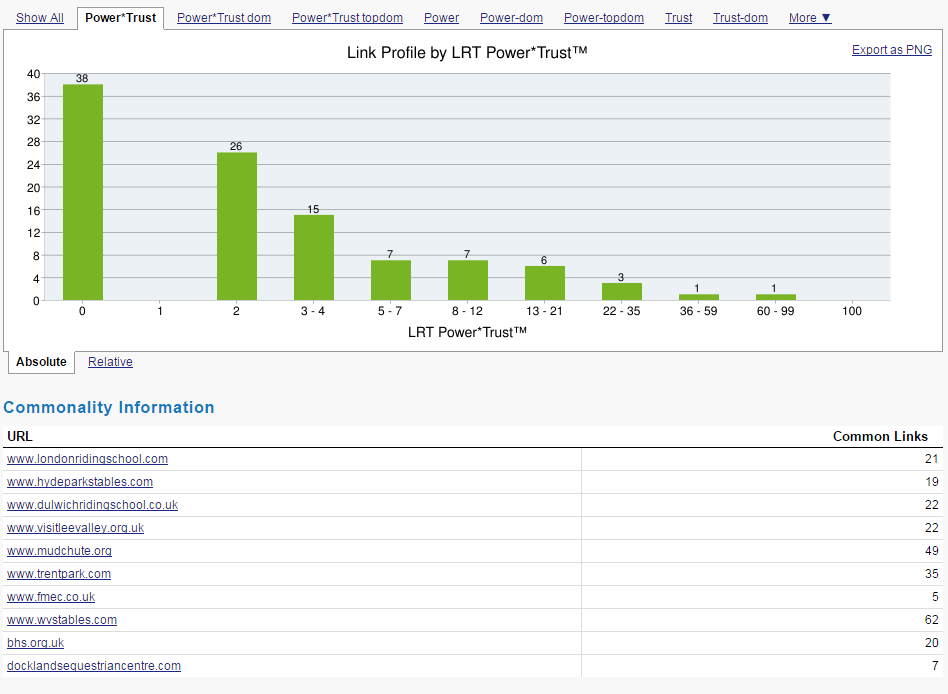Screen dimensions: 948x694
Task: Expand the More dropdown menu
Action: [x=810, y=18]
